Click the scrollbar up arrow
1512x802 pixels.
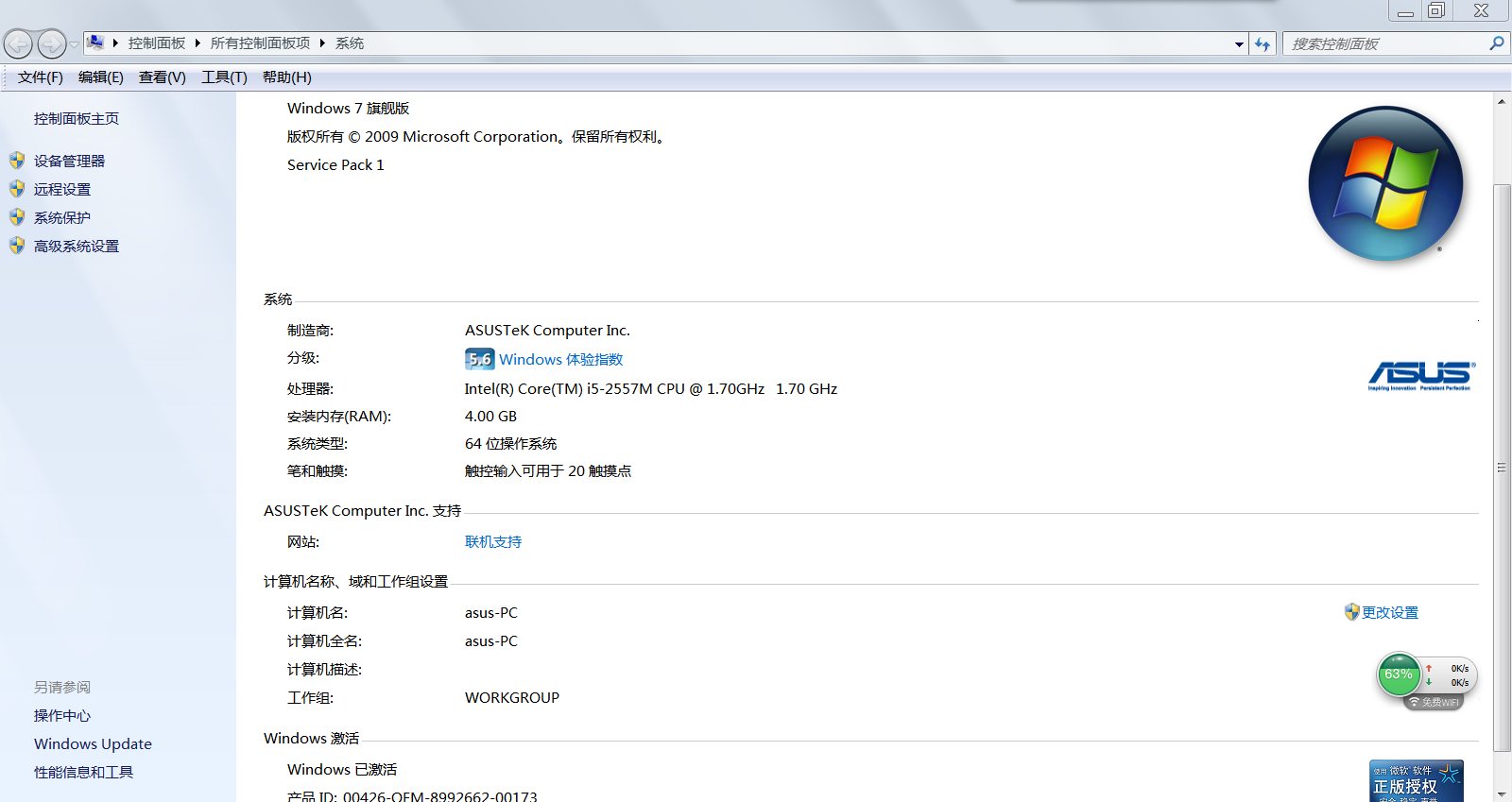tap(1502, 101)
